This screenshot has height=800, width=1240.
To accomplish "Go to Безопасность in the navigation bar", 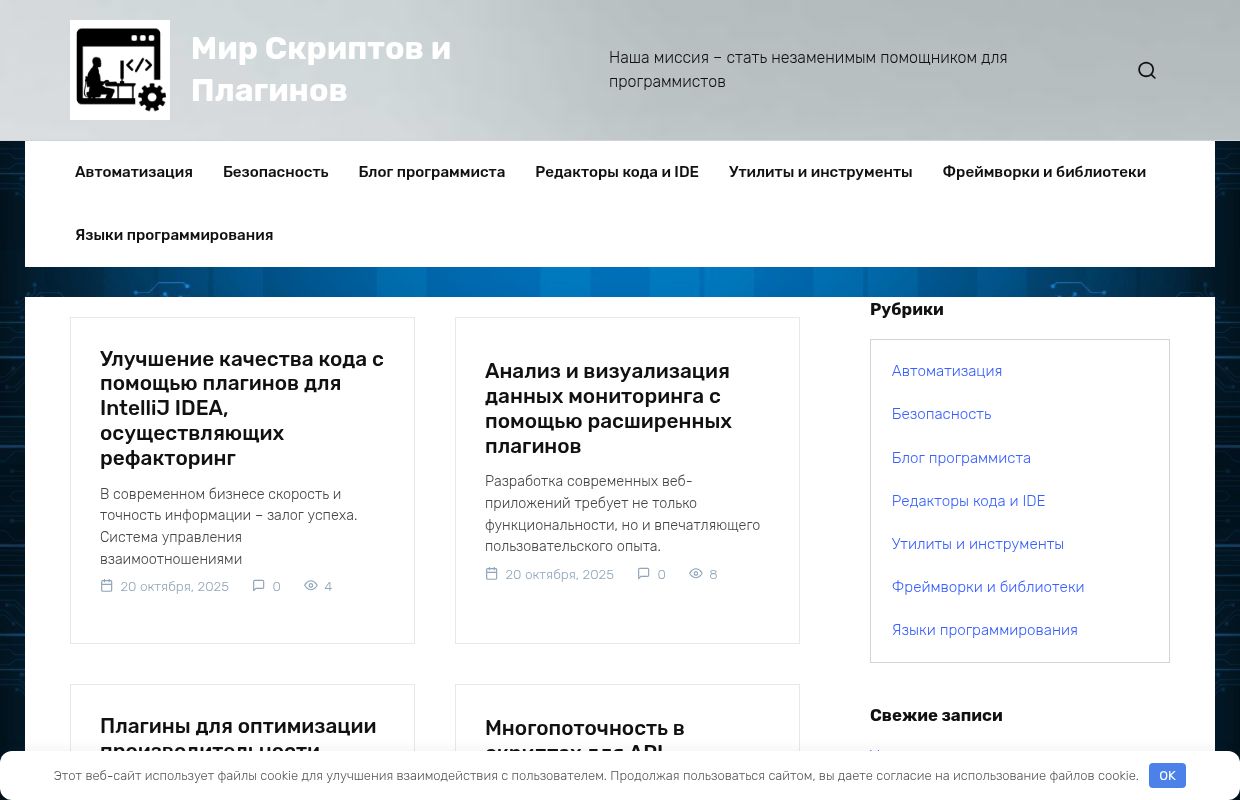I will click(x=275, y=172).
